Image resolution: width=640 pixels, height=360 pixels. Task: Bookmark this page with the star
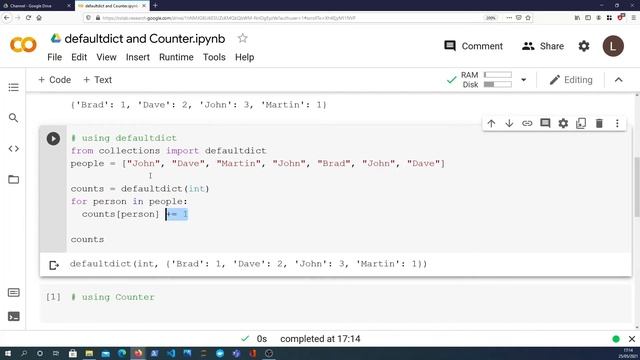click(528, 18)
